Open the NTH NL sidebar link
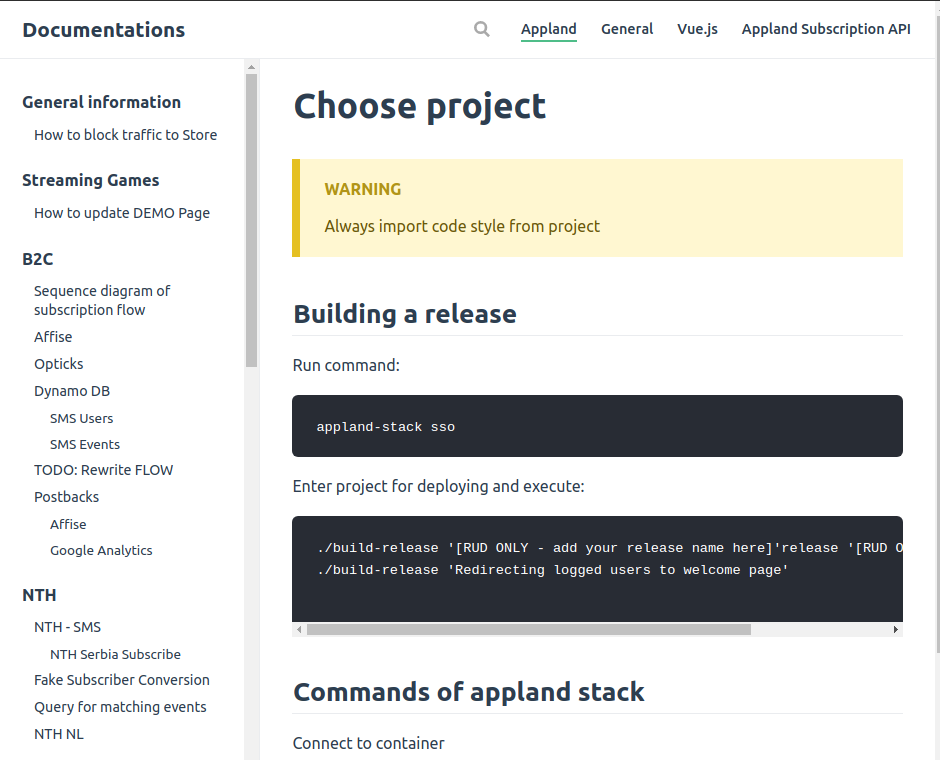Image resolution: width=940 pixels, height=760 pixels. 59,734
